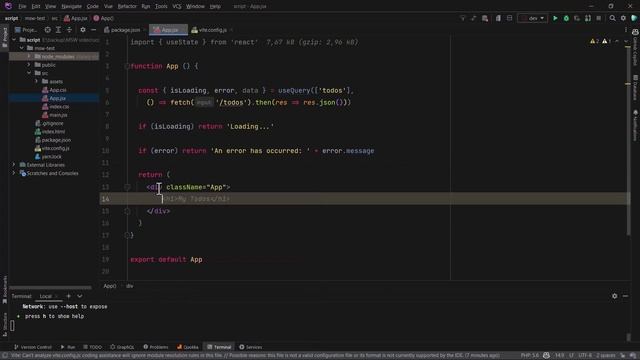Open the Window menu
Viewport: 640px width, 360px height.
pos(195,7)
